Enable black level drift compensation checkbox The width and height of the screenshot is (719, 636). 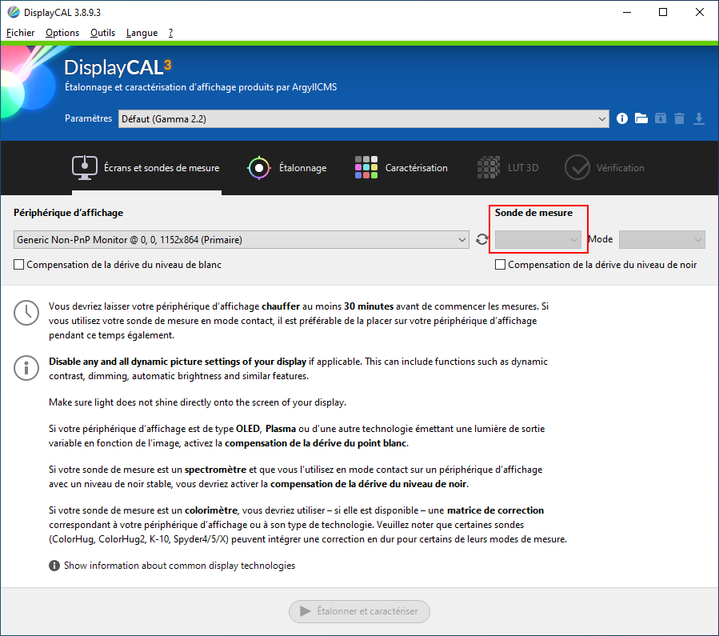[501, 265]
